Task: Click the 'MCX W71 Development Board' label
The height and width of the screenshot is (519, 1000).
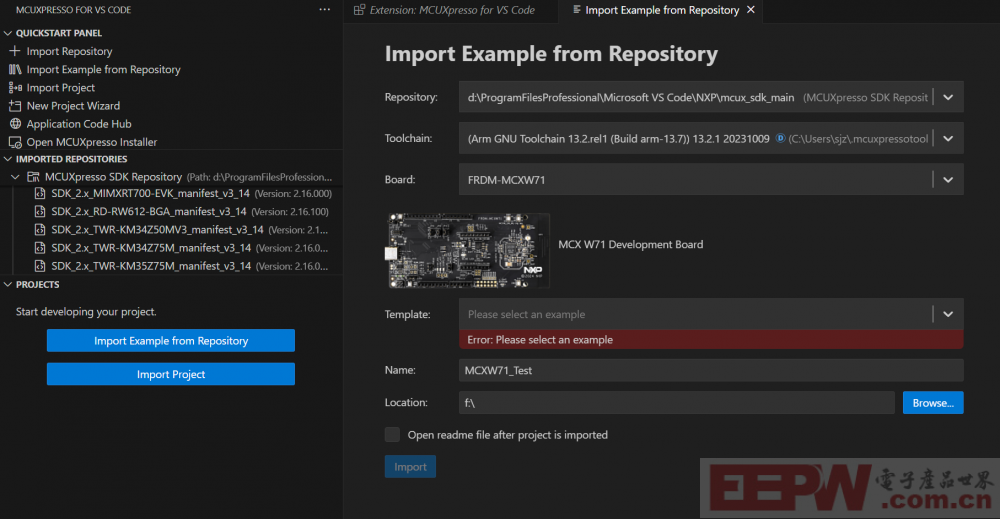Action: pos(631,245)
